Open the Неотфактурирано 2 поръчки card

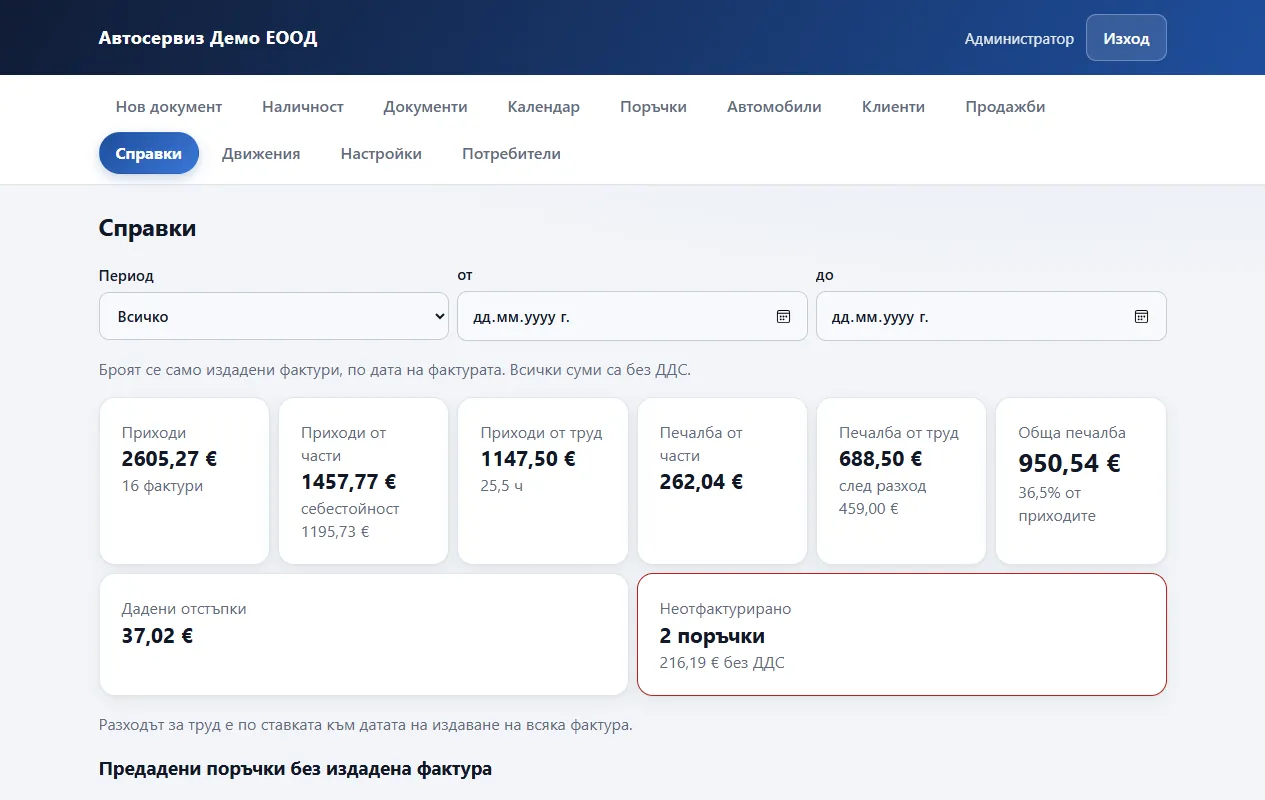(902, 634)
